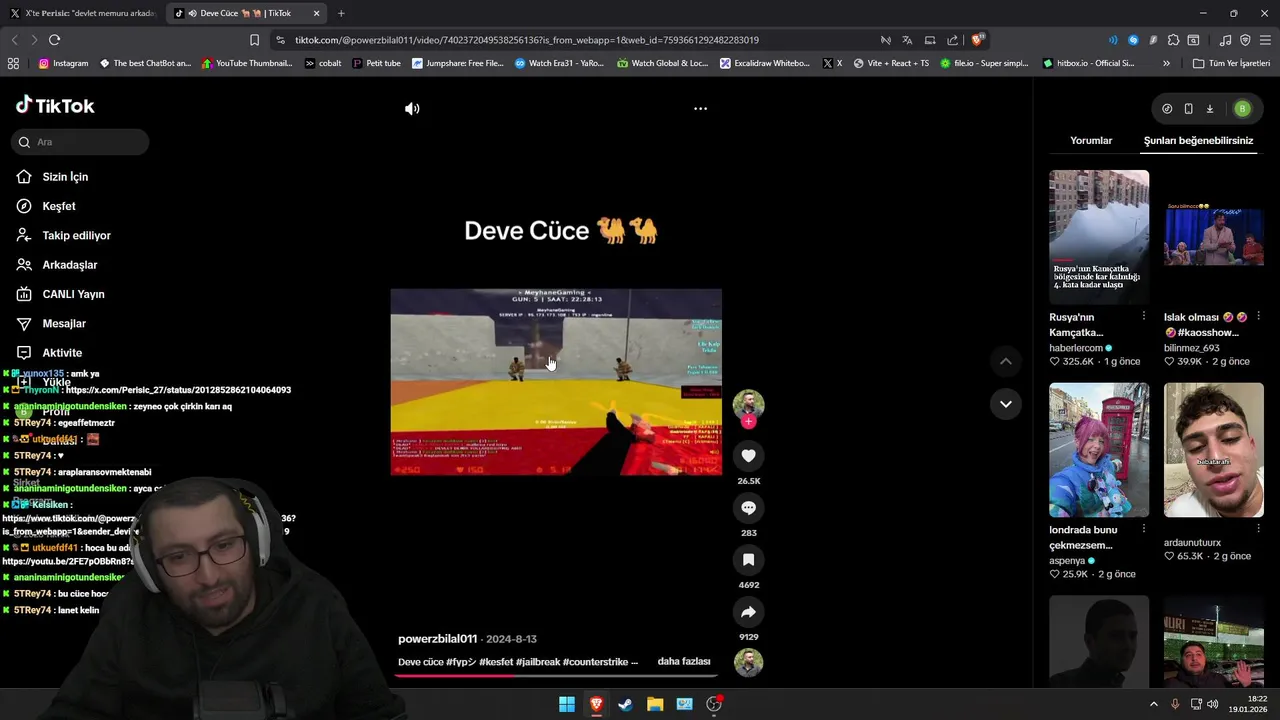Expand hidden bookmarks with double chevron
The image size is (1280, 720).
[x=1166, y=63]
